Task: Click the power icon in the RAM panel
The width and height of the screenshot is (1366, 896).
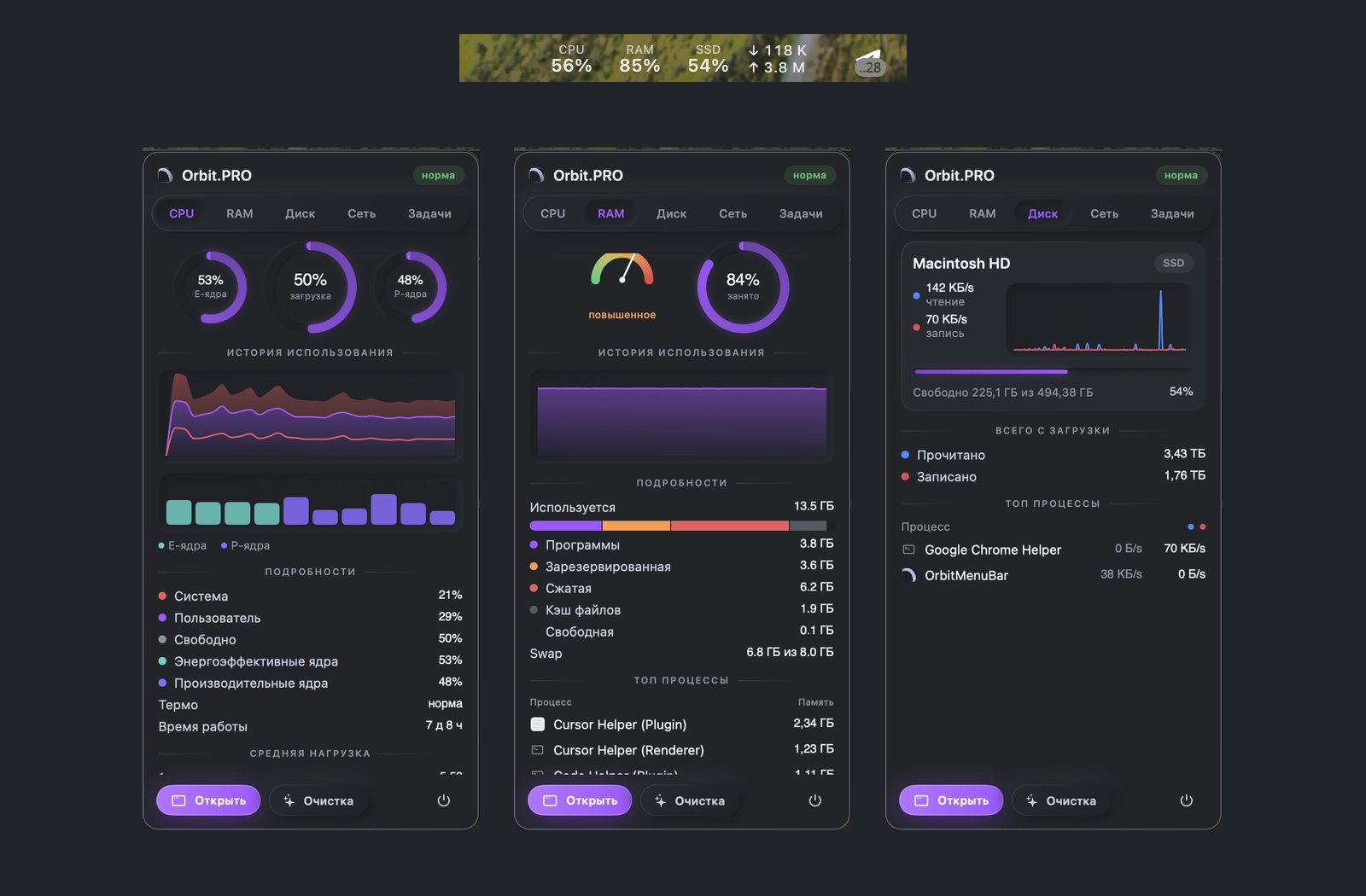Action: (814, 800)
